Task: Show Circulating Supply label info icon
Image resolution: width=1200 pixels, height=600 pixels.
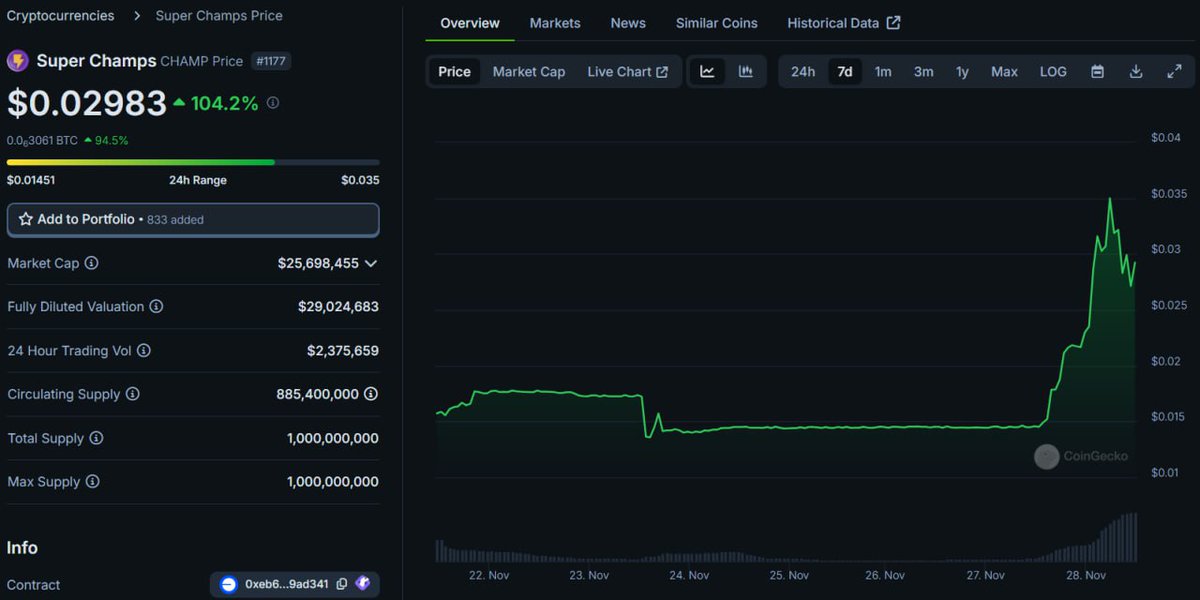Action: [132, 394]
